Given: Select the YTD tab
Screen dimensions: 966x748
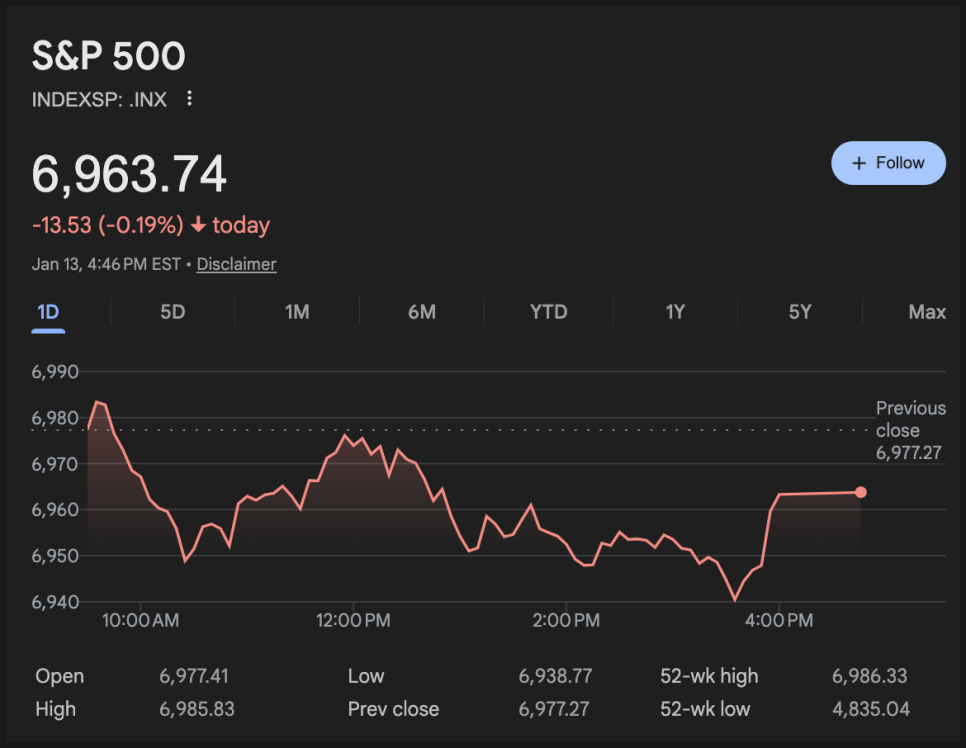Looking at the screenshot, I should 548,312.
